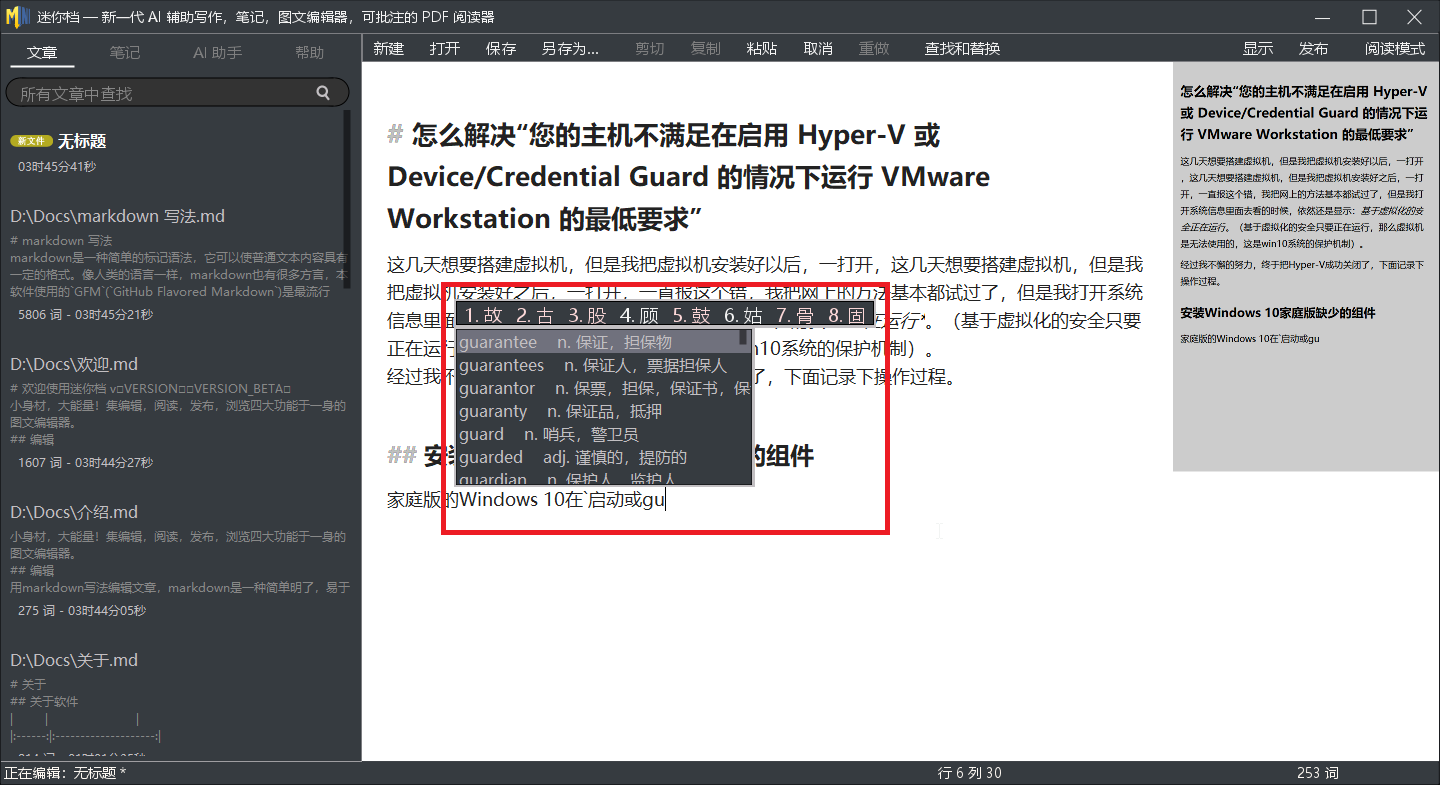1440x785 pixels.
Task: Click the app logo icon in title bar
Action: pyautogui.click(x=17, y=16)
